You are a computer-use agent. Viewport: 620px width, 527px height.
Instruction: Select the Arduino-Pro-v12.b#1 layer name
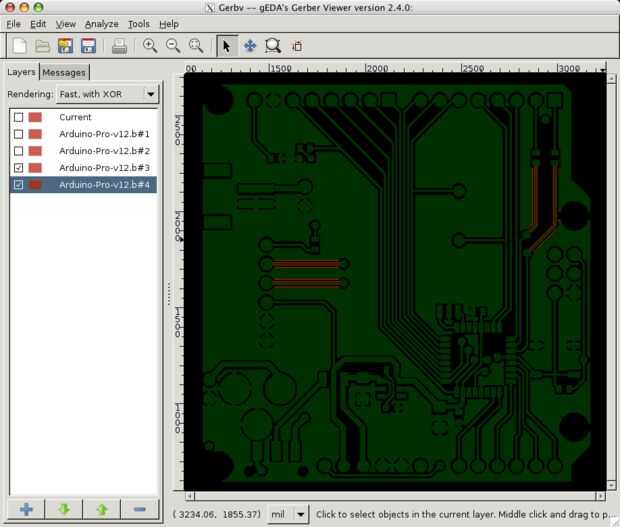click(104, 134)
